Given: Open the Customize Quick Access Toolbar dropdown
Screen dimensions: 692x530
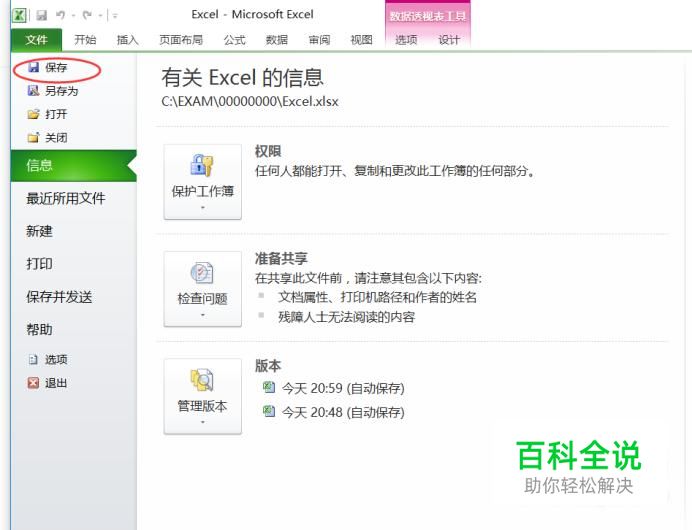Looking at the screenshot, I should pos(115,16).
